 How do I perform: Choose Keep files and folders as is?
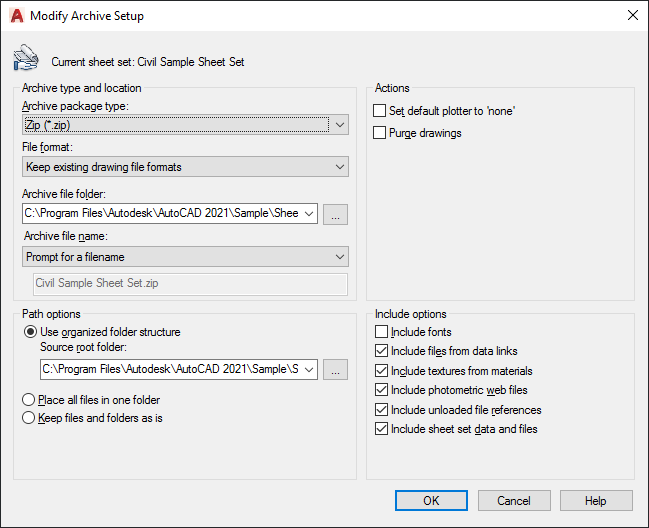(x=29, y=418)
